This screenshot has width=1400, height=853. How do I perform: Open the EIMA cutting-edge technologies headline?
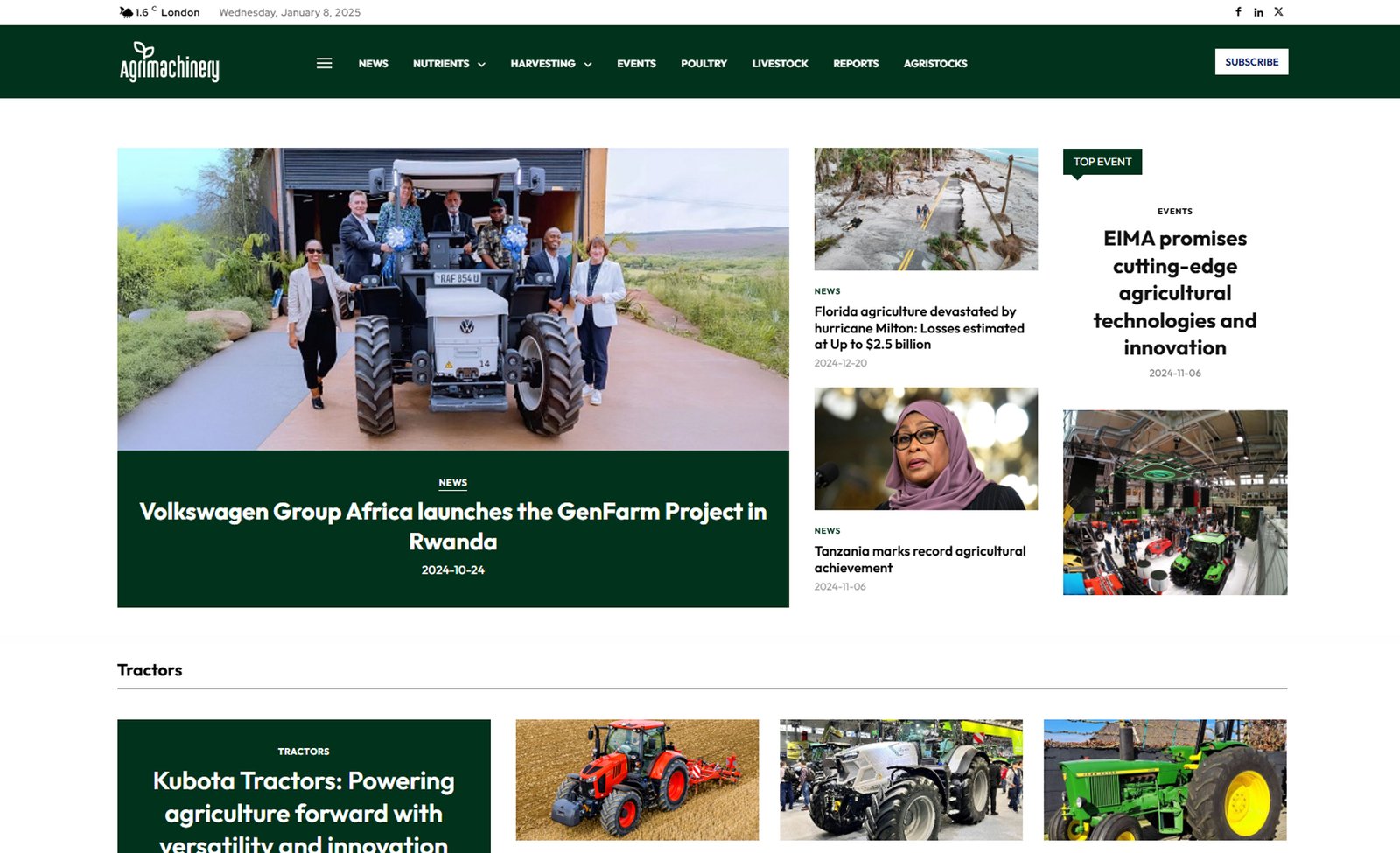pyautogui.click(x=1175, y=293)
